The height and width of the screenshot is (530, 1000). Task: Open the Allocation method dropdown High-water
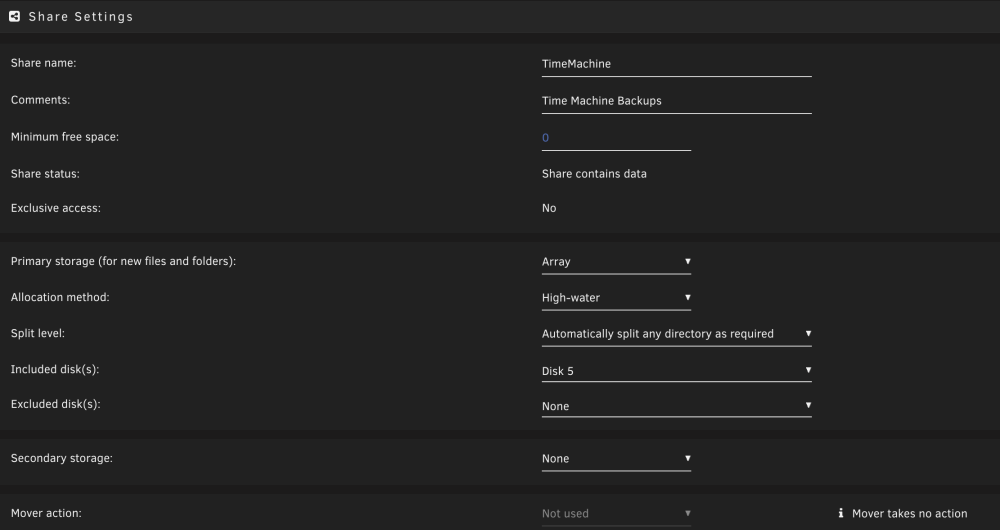616,298
